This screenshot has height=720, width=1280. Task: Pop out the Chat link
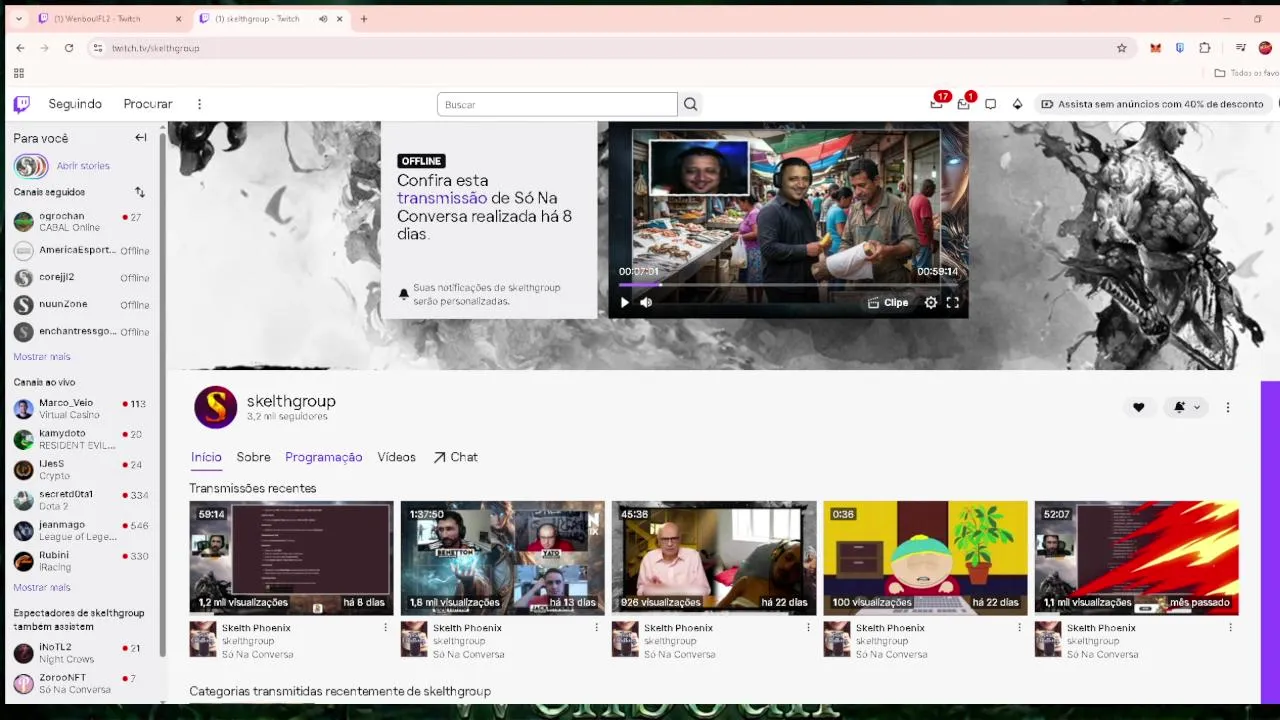pos(455,457)
